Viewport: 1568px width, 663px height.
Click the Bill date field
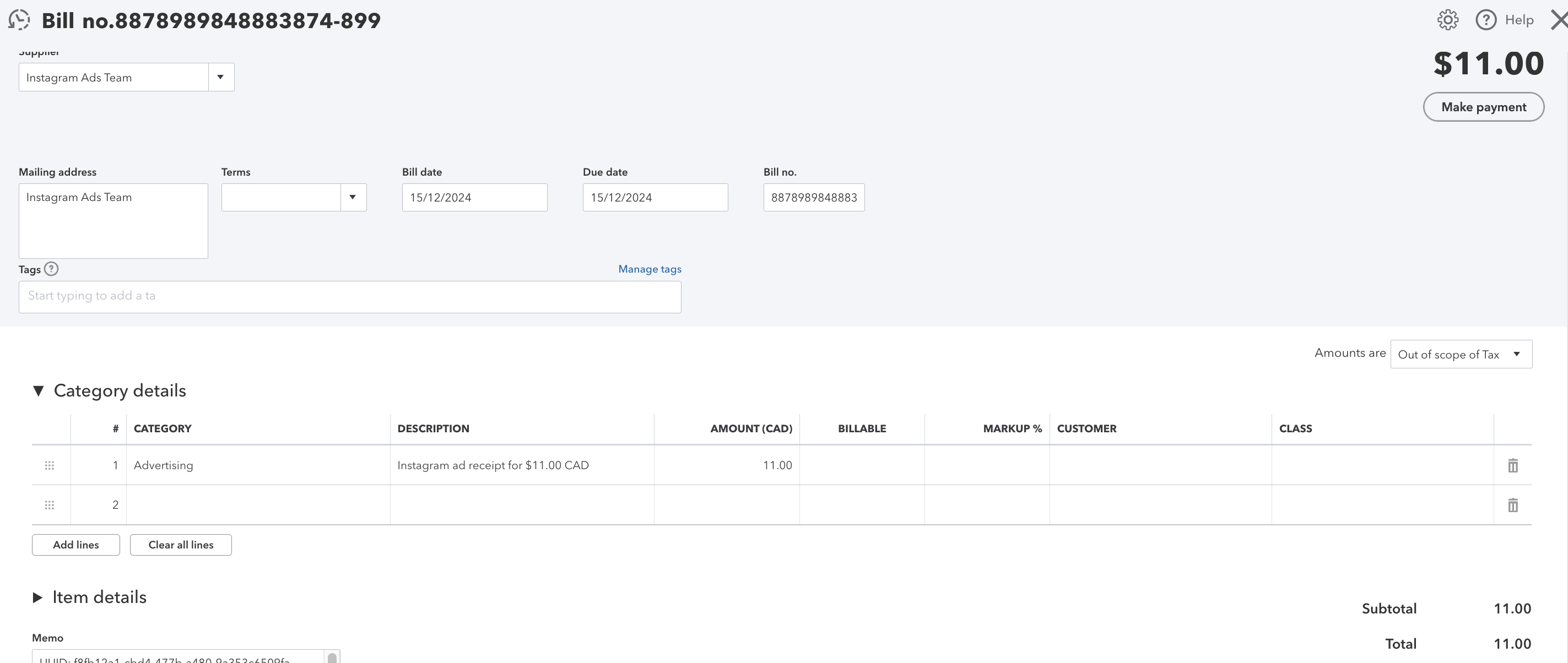474,197
